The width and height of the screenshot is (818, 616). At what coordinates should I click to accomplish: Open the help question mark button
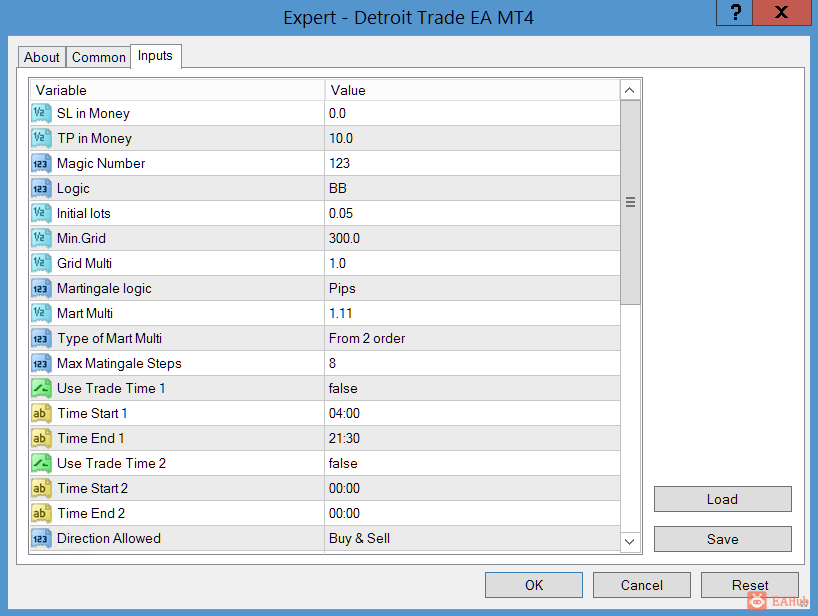(735, 12)
